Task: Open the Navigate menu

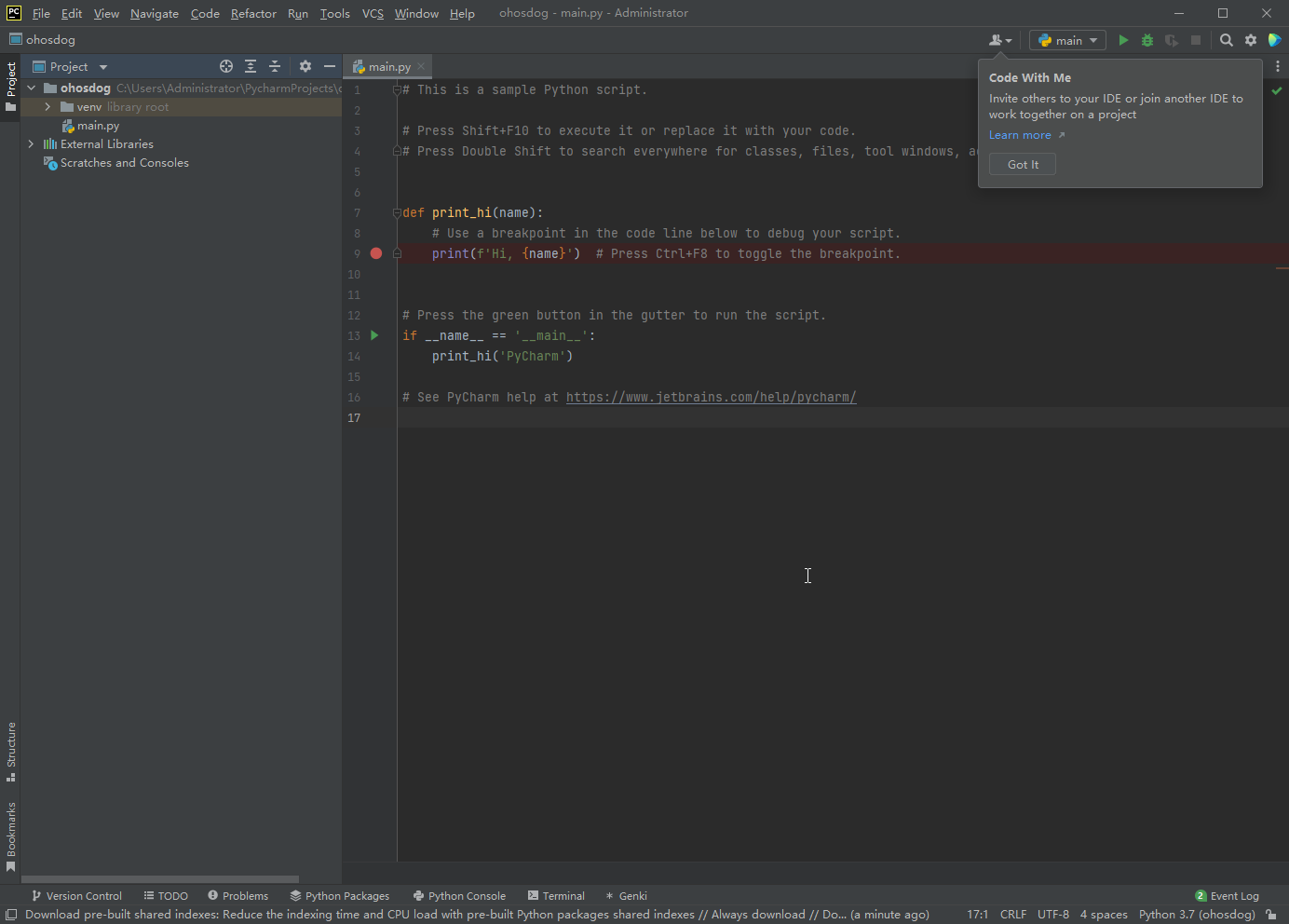Action: [x=155, y=13]
